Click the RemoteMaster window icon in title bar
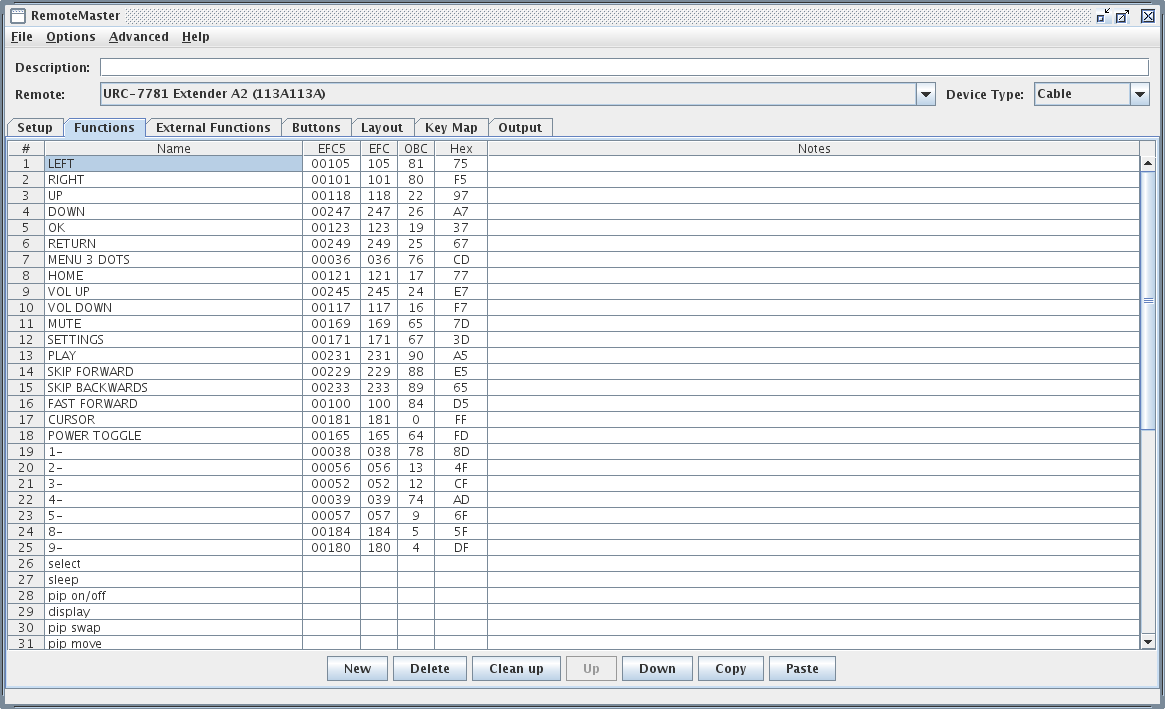Screen dimensions: 1165x709 (x=17, y=15)
